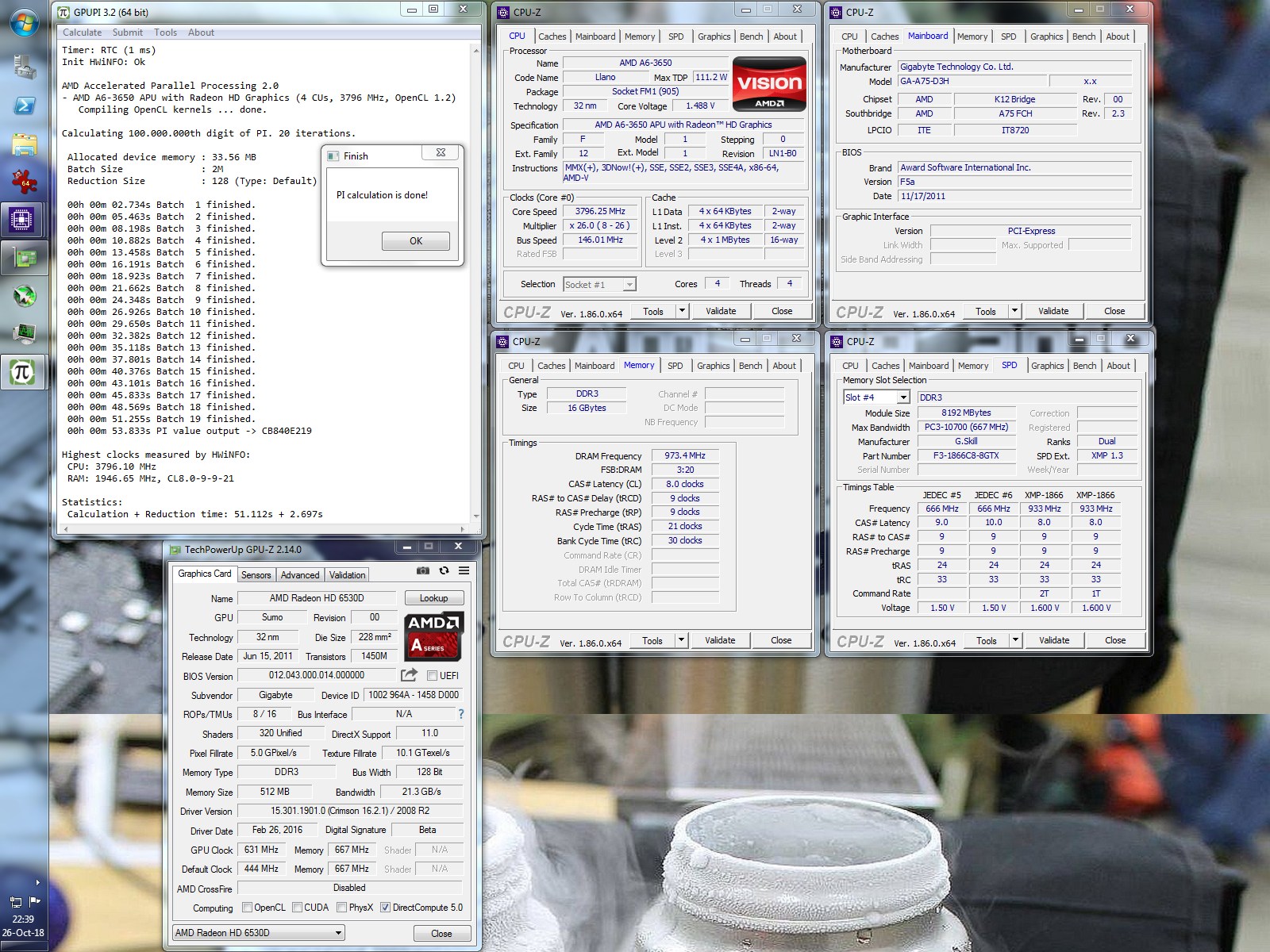Viewport: 1270px width, 952px height.
Task: Click the GPU-Z Name field AMD Radeon HD 6530D
Action: [x=317, y=598]
